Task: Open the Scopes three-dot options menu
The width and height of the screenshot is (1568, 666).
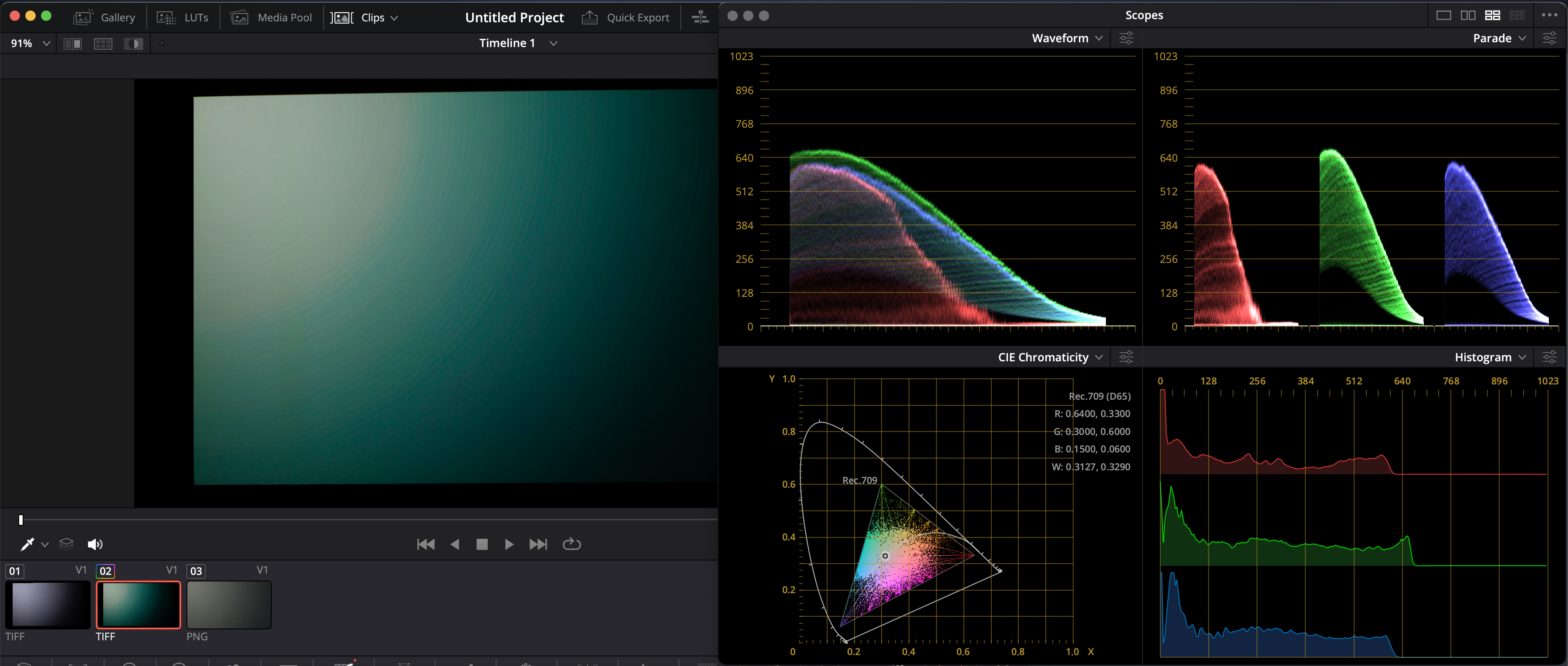Action: (x=1549, y=15)
